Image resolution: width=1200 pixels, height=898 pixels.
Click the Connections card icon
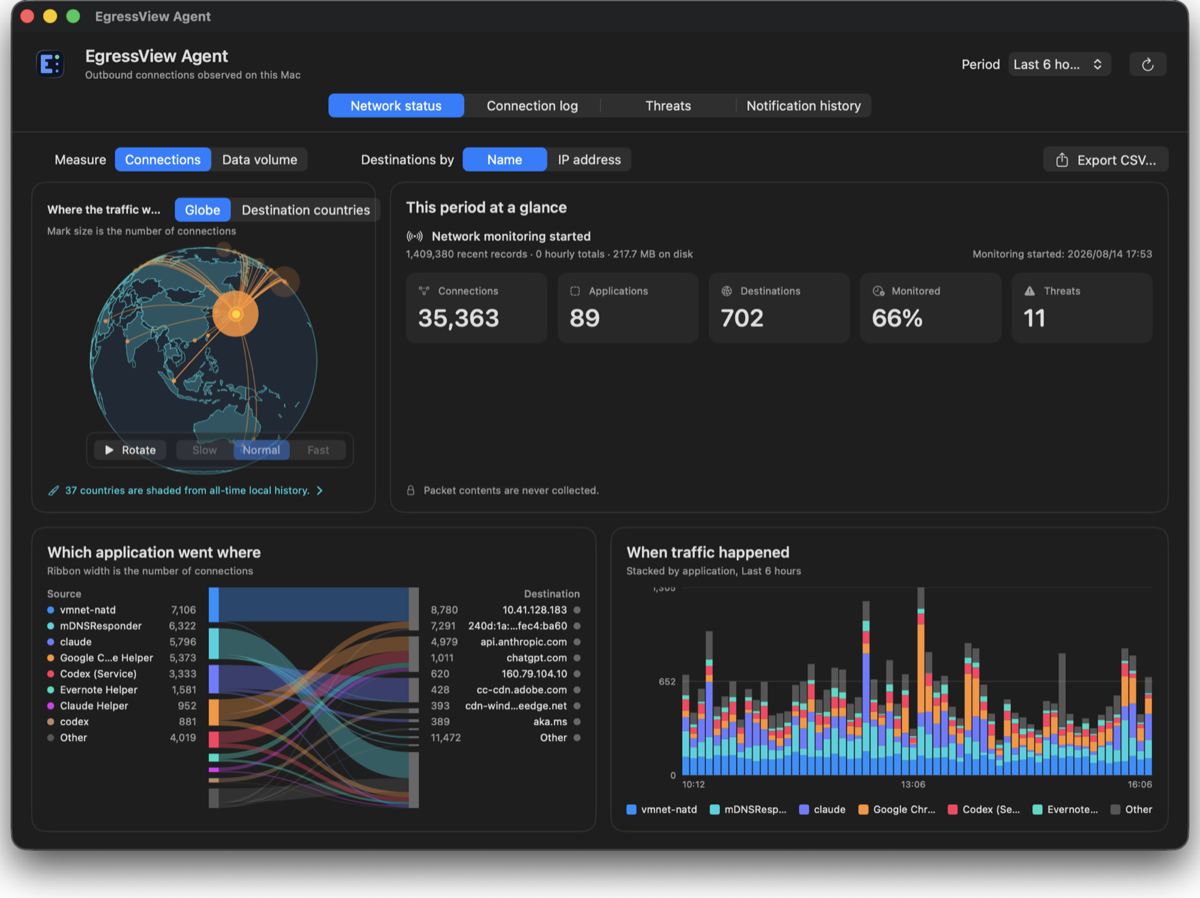424,291
